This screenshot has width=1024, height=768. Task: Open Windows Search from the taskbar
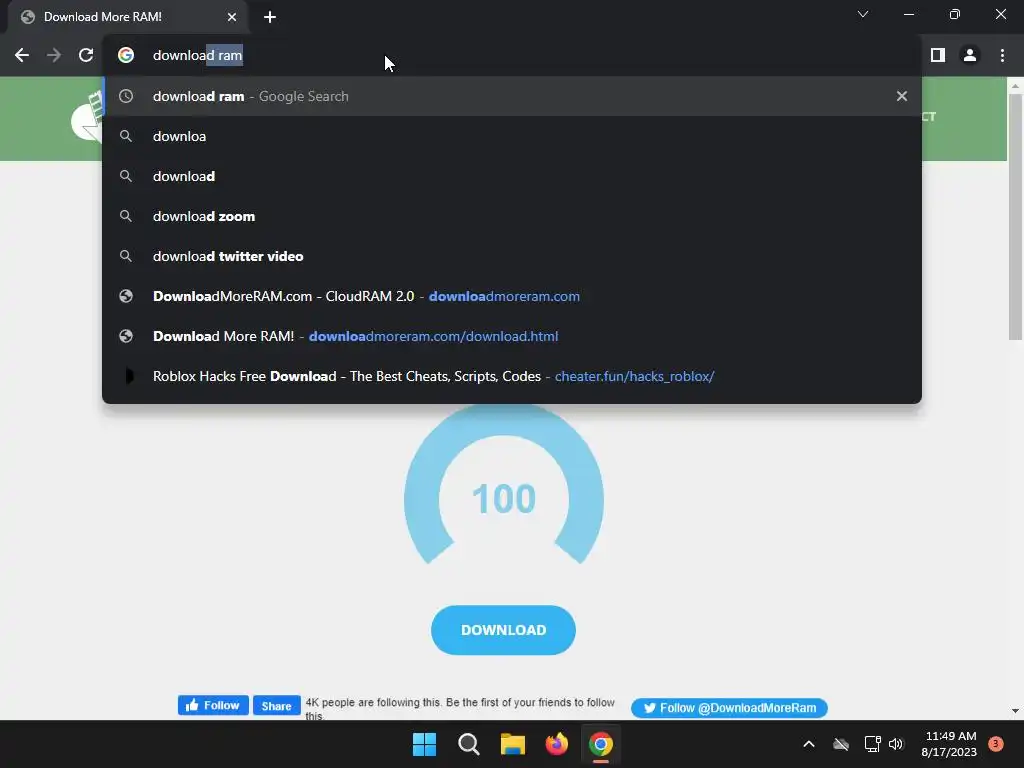[468, 744]
